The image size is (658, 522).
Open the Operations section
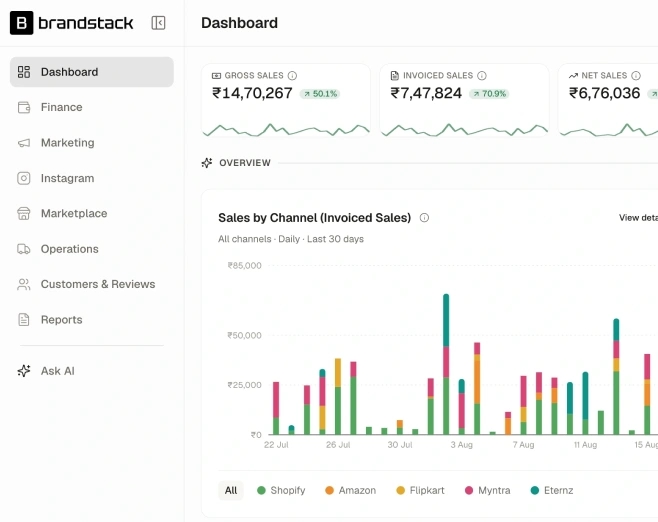[x=91, y=249]
